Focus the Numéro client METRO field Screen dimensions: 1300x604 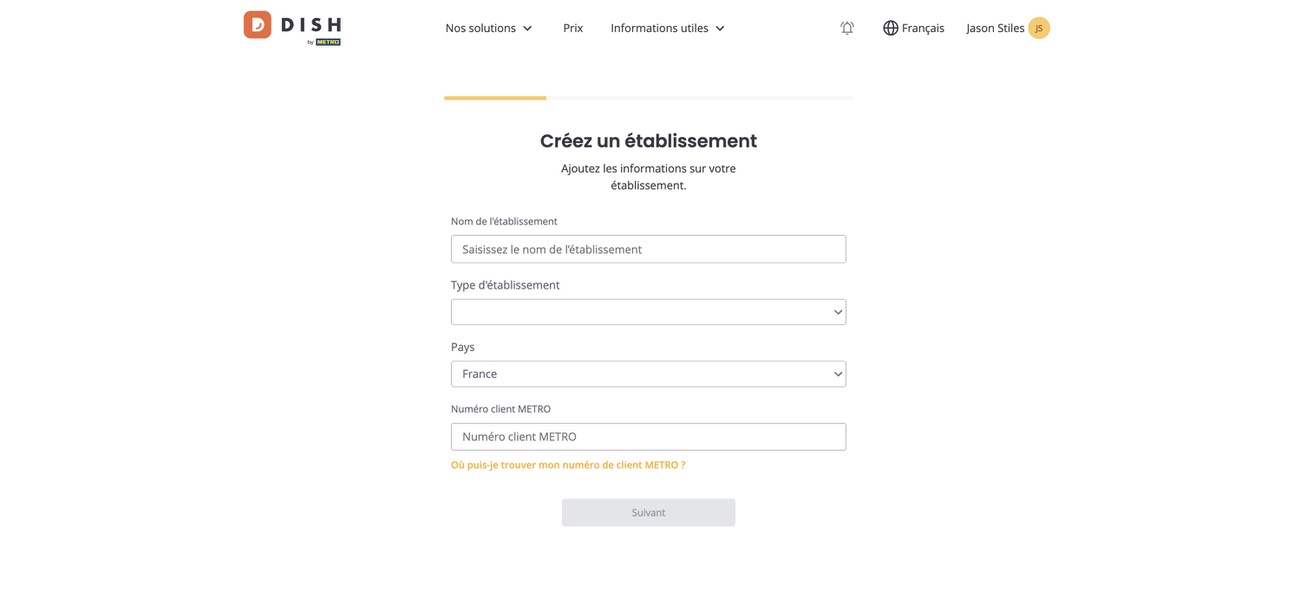click(x=648, y=436)
